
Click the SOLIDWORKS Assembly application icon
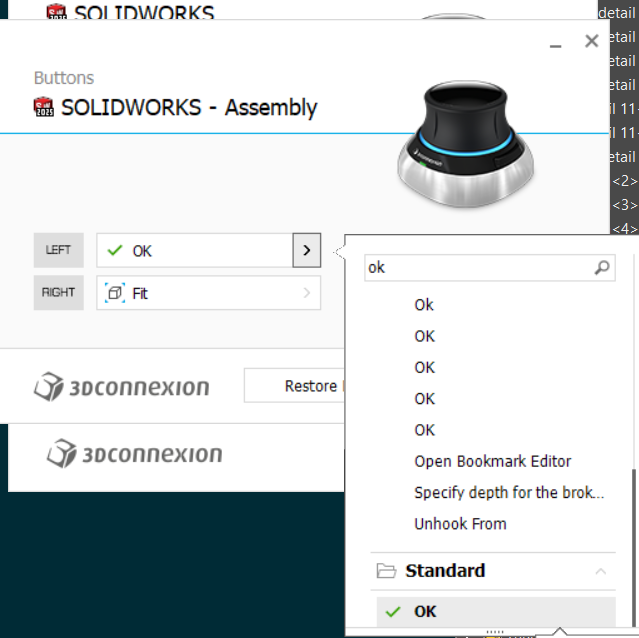[x=45, y=107]
